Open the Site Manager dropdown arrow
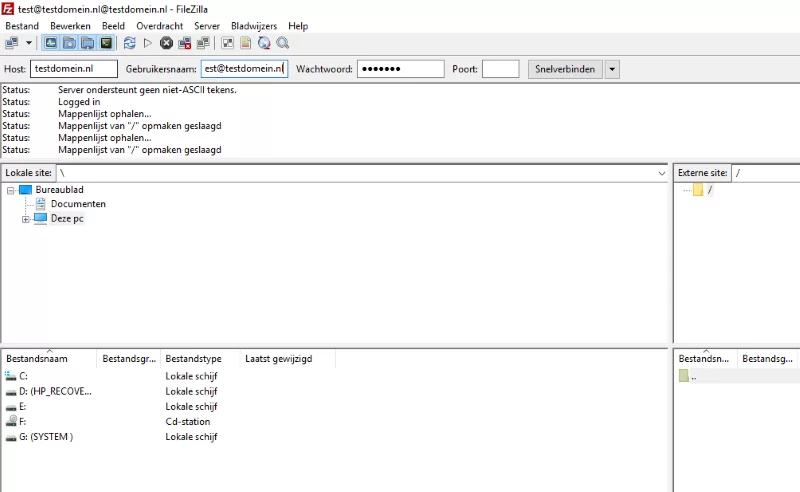This screenshot has height=492, width=800. point(29,43)
